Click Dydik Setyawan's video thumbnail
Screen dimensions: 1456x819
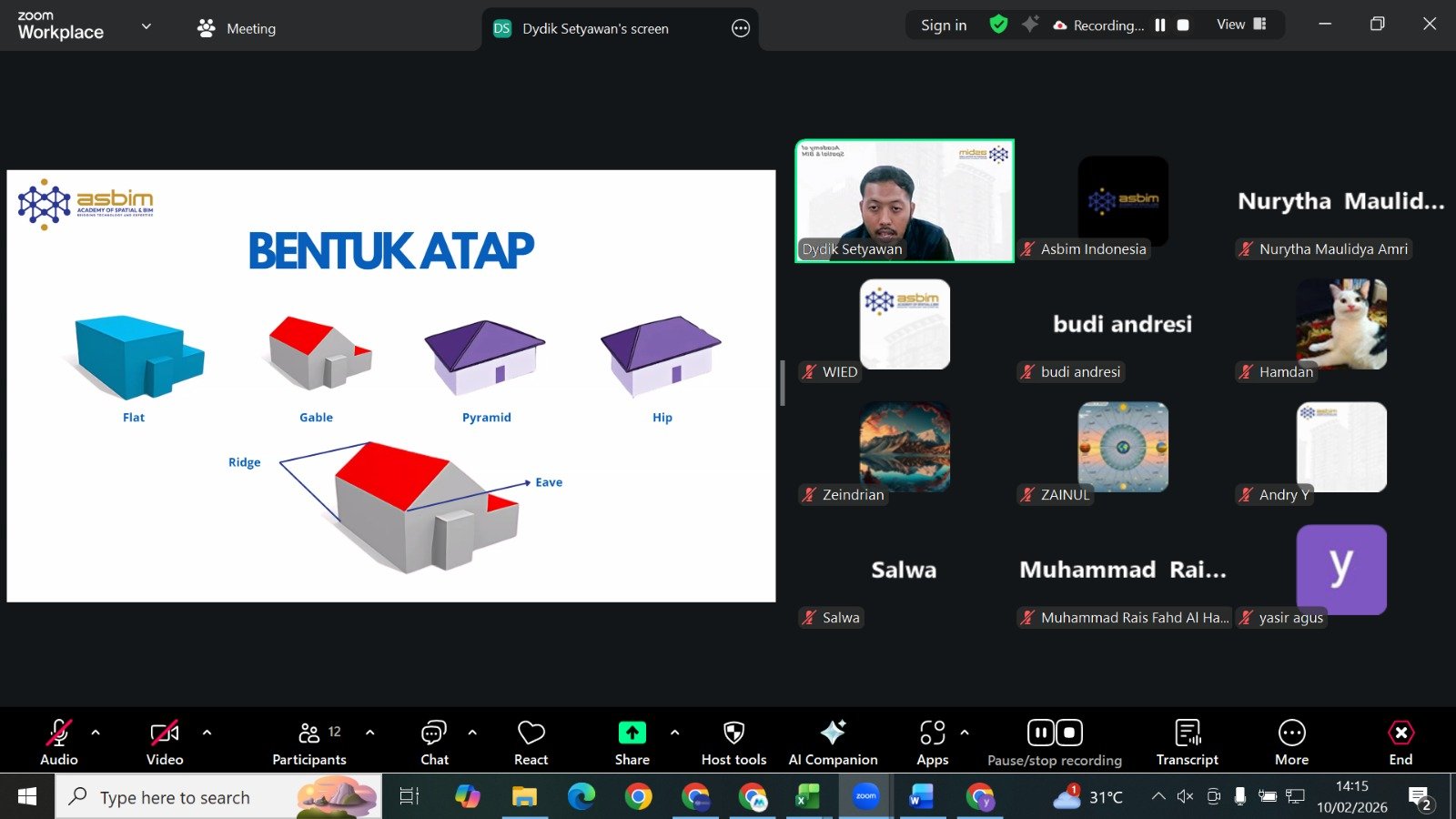click(905, 201)
